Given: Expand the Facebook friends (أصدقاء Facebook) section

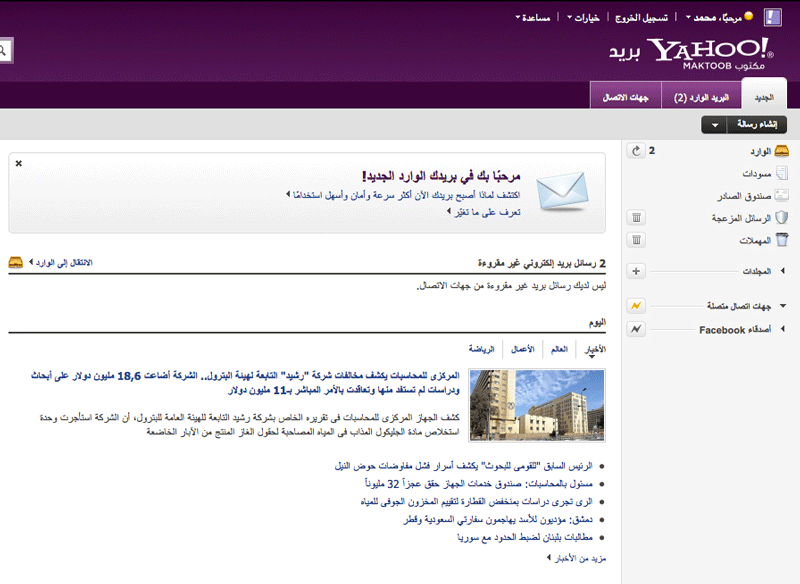Looking at the screenshot, I should [x=783, y=330].
